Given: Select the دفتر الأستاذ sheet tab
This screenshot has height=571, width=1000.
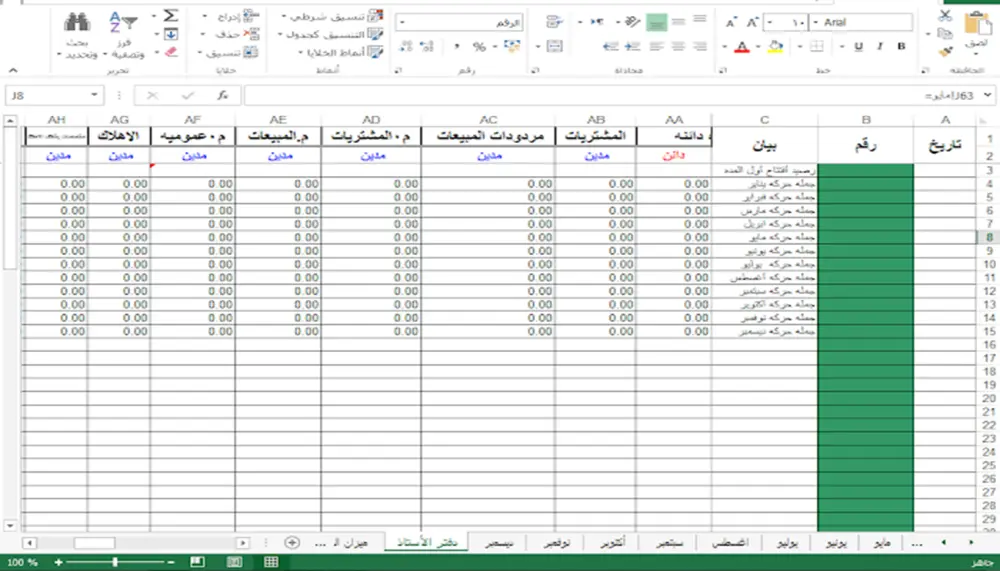Looking at the screenshot, I should [427, 543].
